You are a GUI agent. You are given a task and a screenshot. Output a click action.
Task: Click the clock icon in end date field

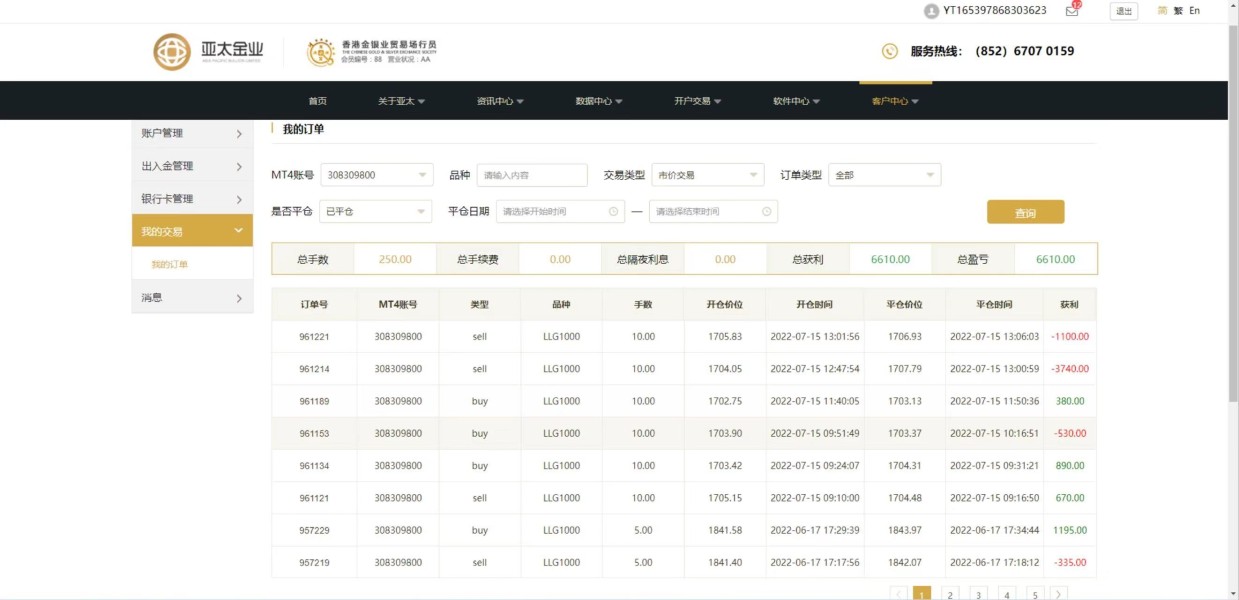[x=767, y=212]
